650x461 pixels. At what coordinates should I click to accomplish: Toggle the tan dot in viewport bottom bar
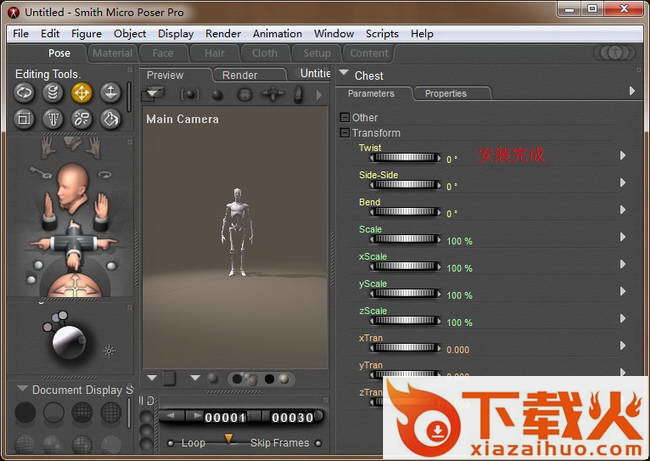tap(284, 379)
